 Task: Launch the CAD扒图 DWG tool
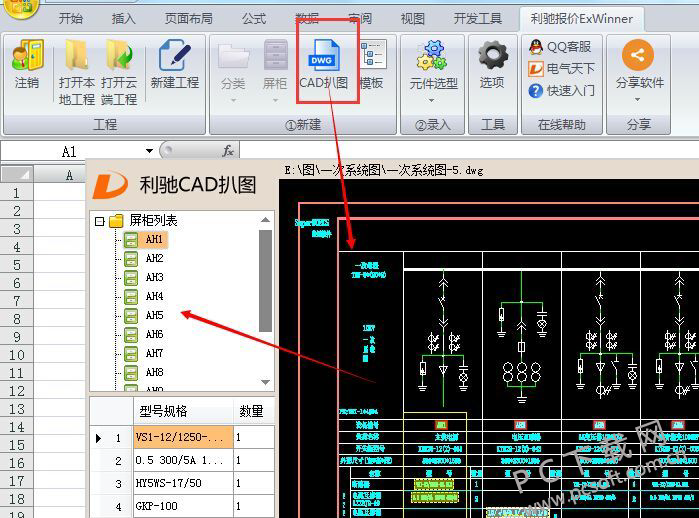324,65
